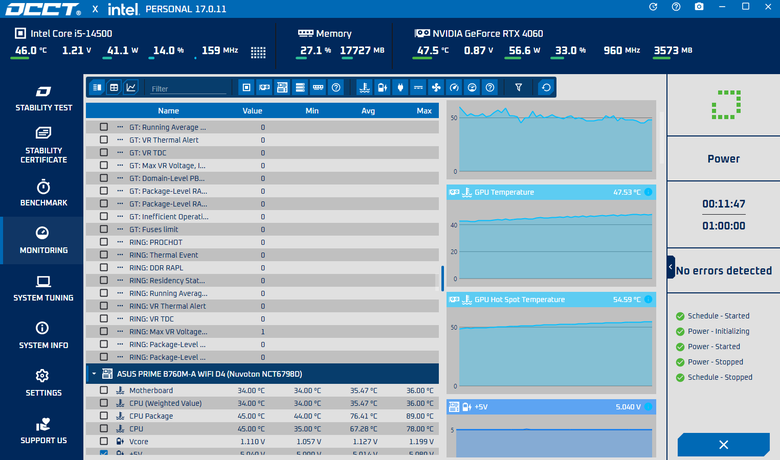The width and height of the screenshot is (780, 460).
Task: Open options for RING: VR TDC row
Action: click(120, 319)
